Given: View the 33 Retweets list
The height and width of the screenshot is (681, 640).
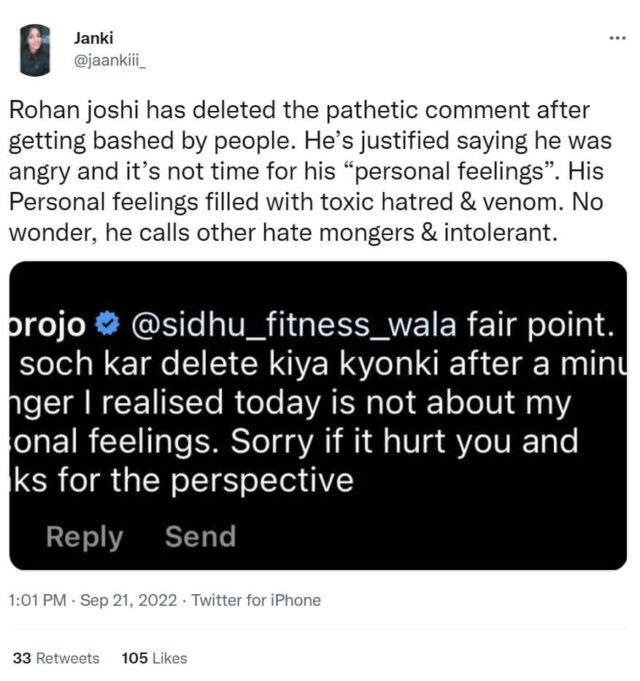Looking at the screenshot, I should pyautogui.click(x=56, y=658).
